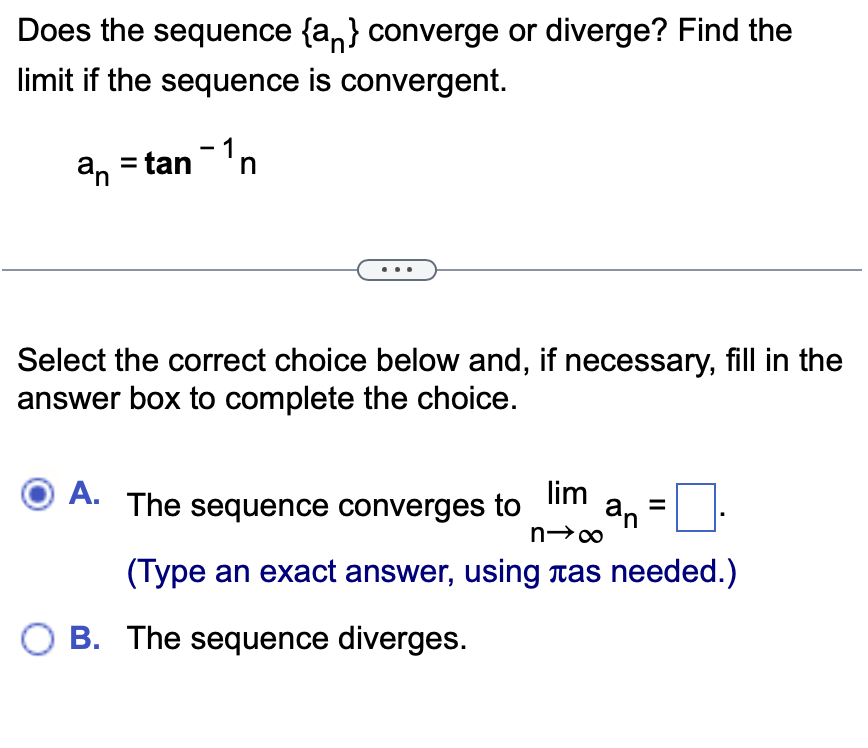The width and height of the screenshot is (868, 748).
Task: Click the letter B choice label
Action: 85,638
